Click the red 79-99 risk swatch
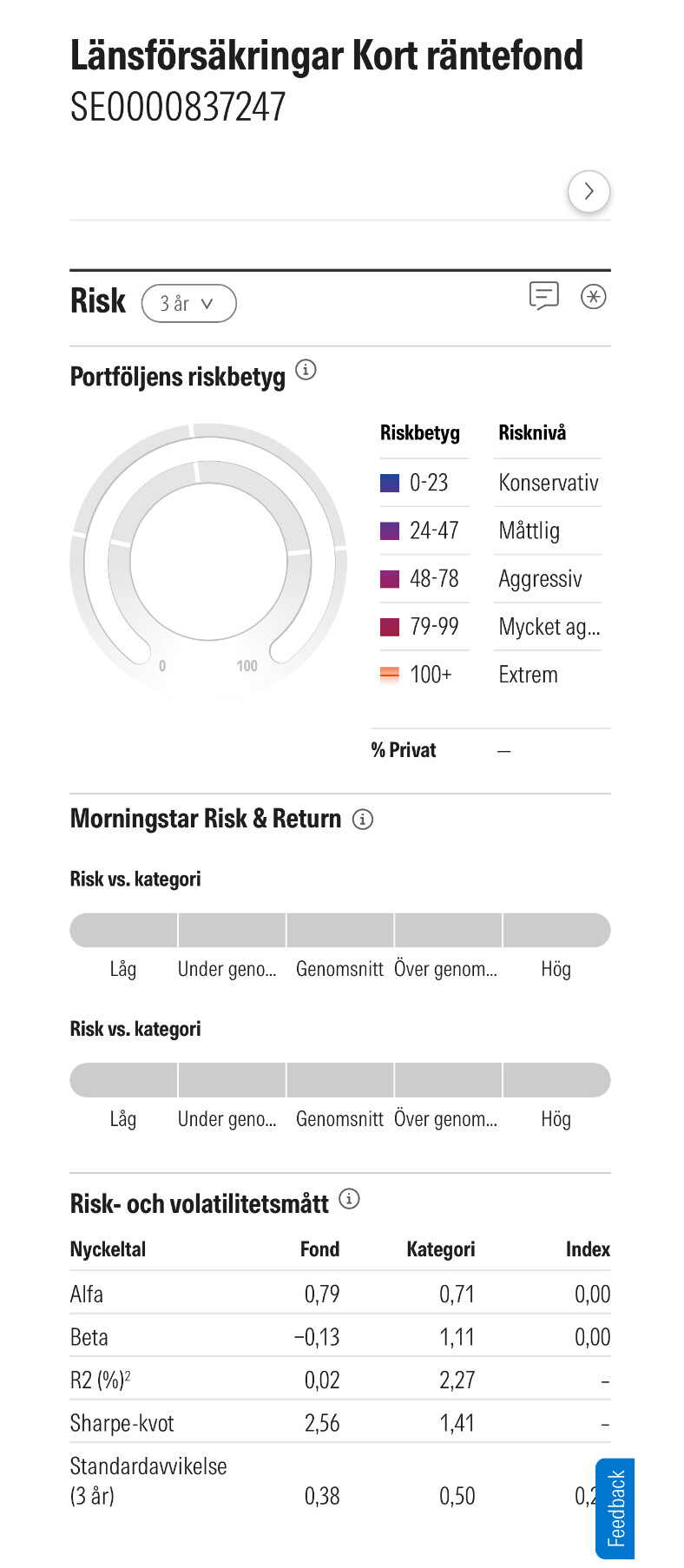This screenshot has height=1568, width=684. 390,626
